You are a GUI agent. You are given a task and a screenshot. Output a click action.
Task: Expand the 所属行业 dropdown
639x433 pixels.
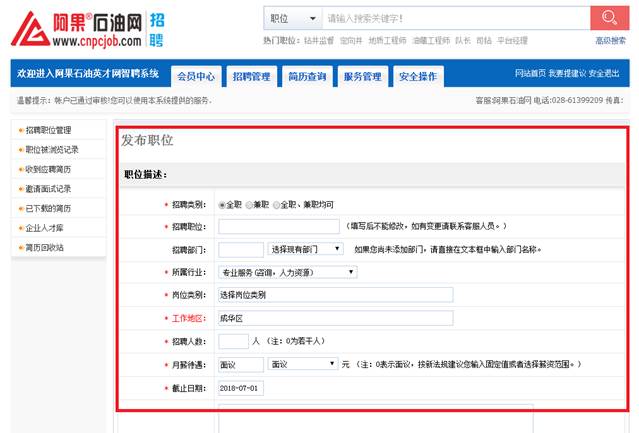287,271
